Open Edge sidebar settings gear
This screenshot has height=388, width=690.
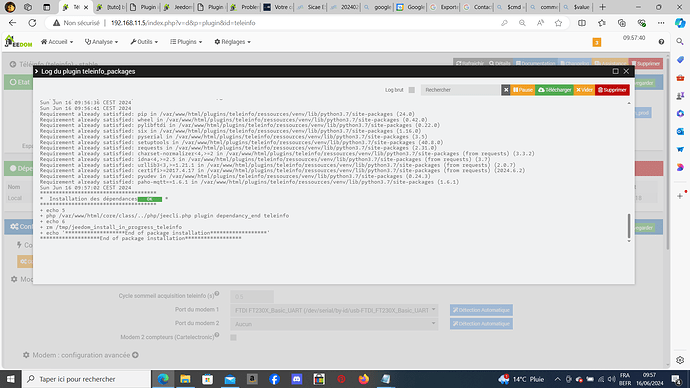[x=680, y=360]
